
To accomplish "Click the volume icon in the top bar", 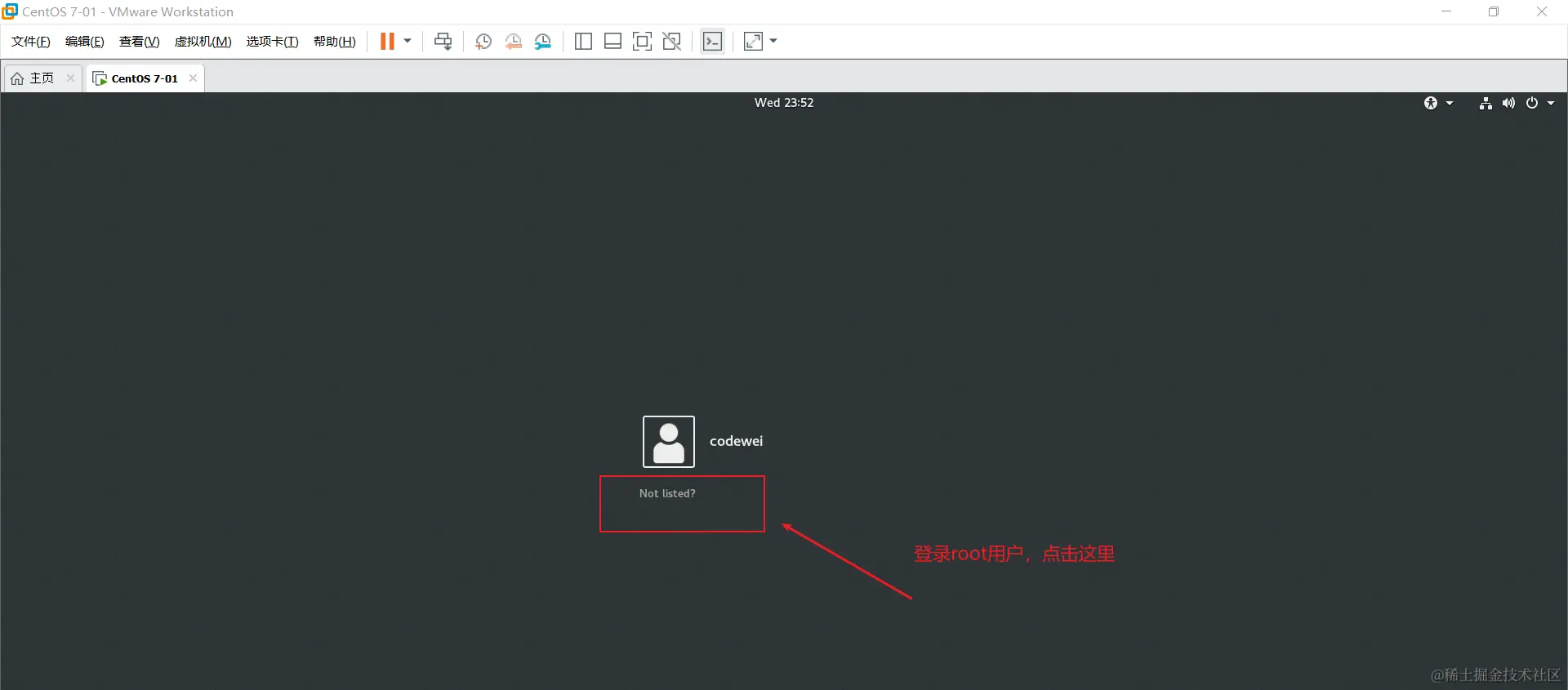I will tap(1508, 103).
